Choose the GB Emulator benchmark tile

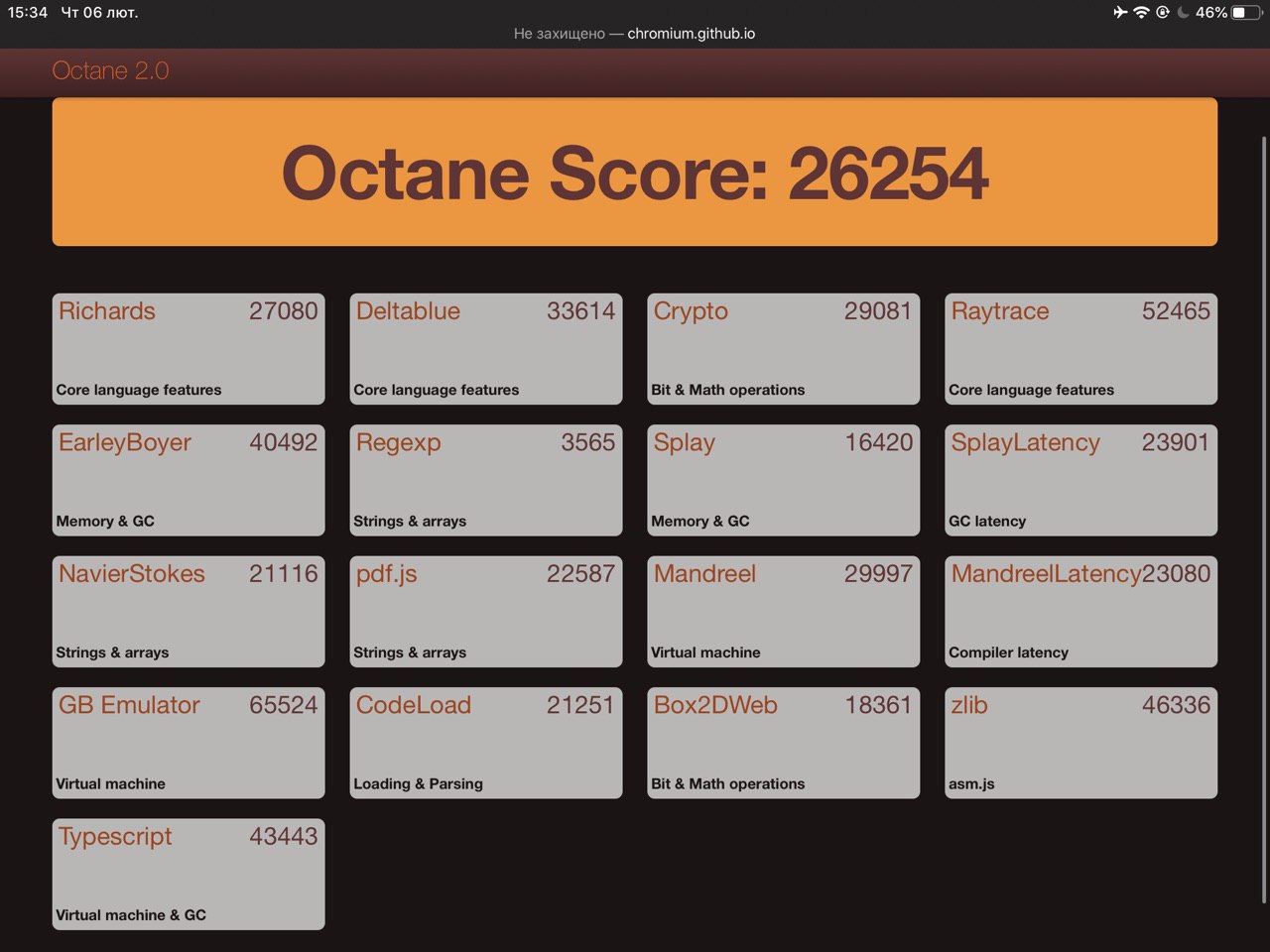189,743
